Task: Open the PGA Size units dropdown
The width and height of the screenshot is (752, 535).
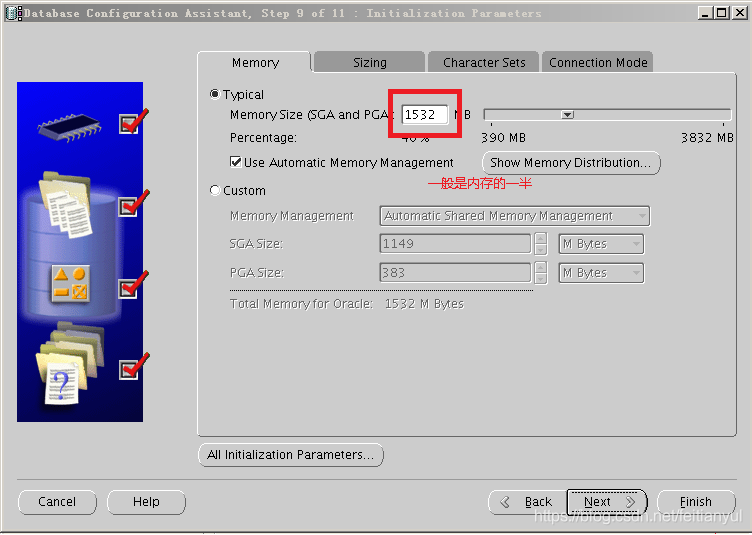Action: [x=601, y=272]
